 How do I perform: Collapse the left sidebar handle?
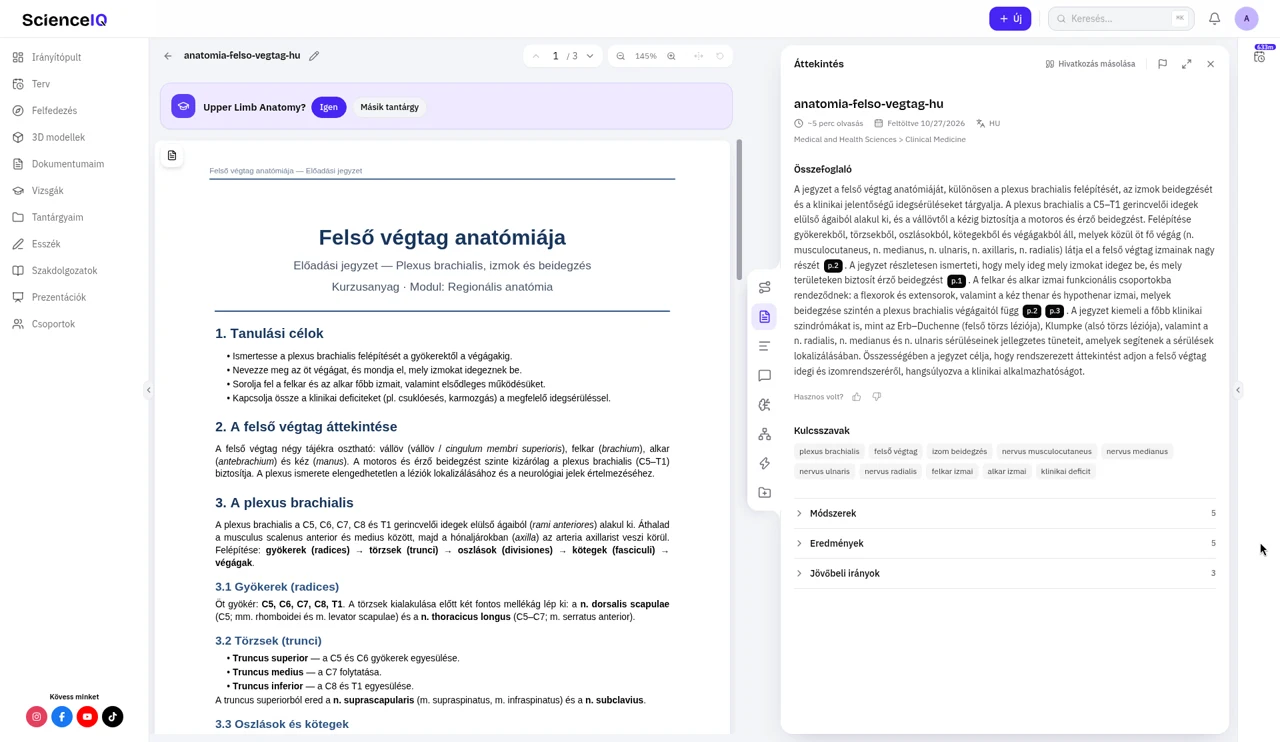pyautogui.click(x=149, y=390)
